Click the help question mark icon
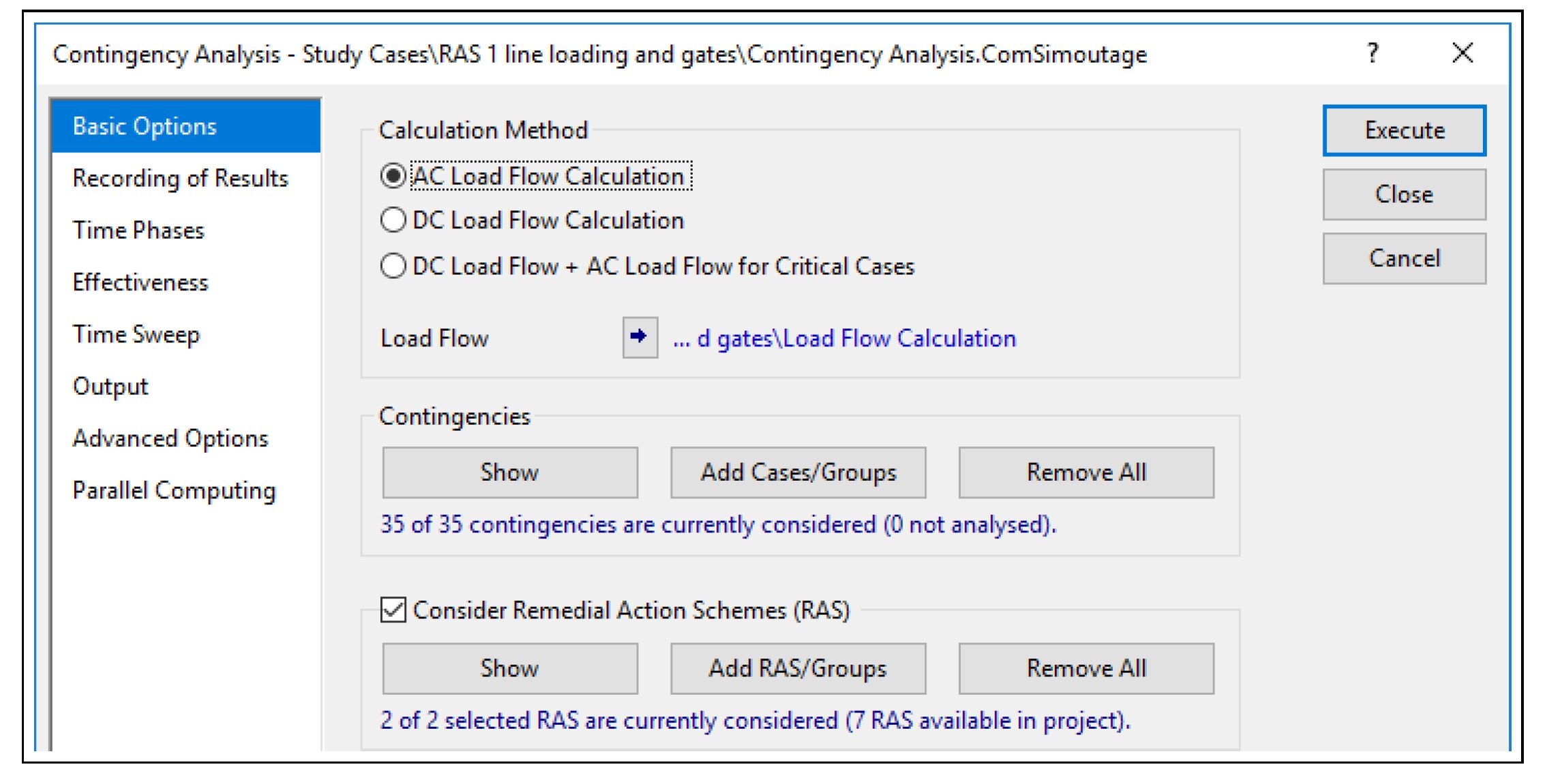Image resolution: width=1547 pixels, height=784 pixels. click(1372, 53)
